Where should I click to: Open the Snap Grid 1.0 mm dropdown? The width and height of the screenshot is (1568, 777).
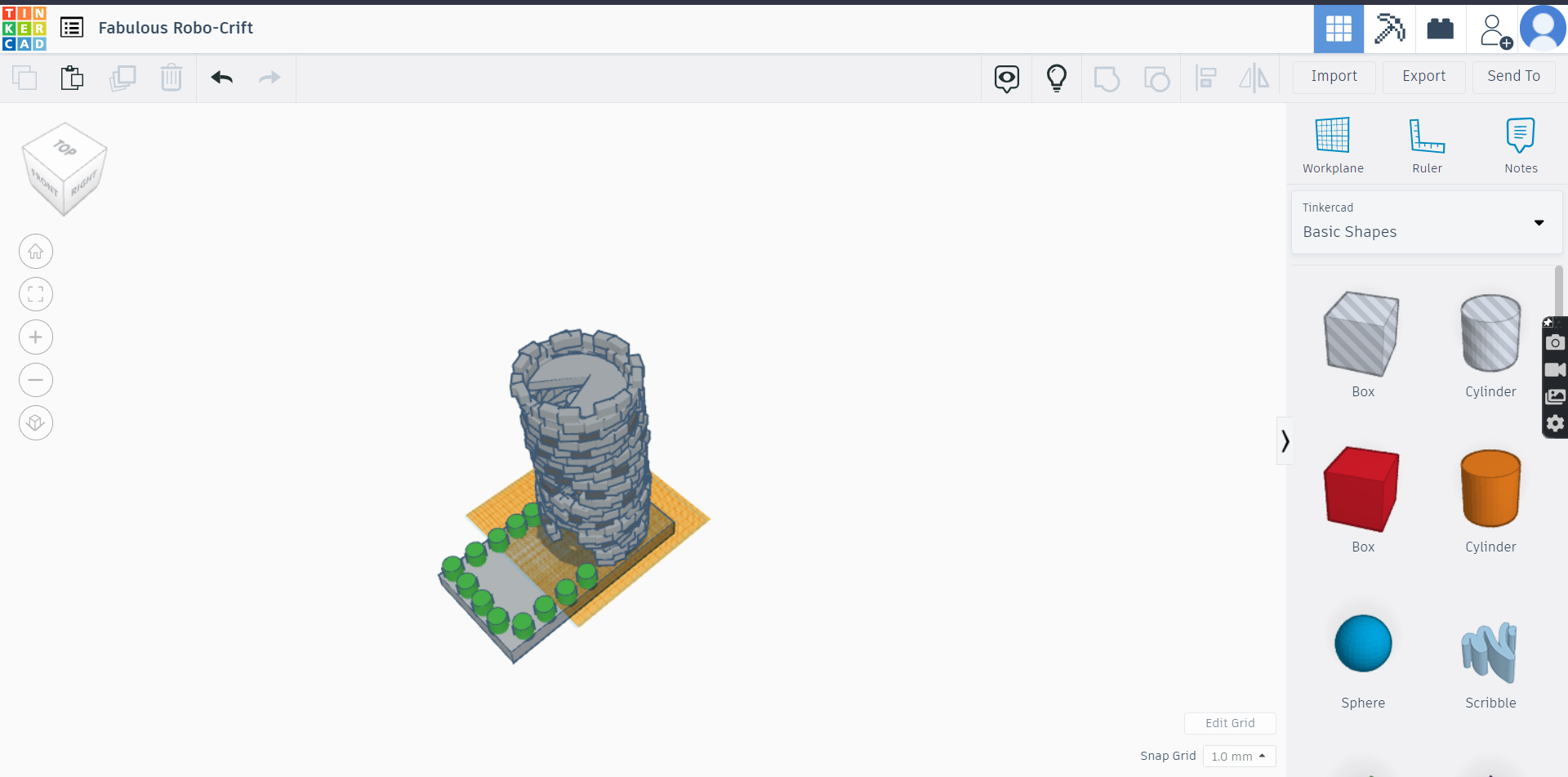point(1239,757)
